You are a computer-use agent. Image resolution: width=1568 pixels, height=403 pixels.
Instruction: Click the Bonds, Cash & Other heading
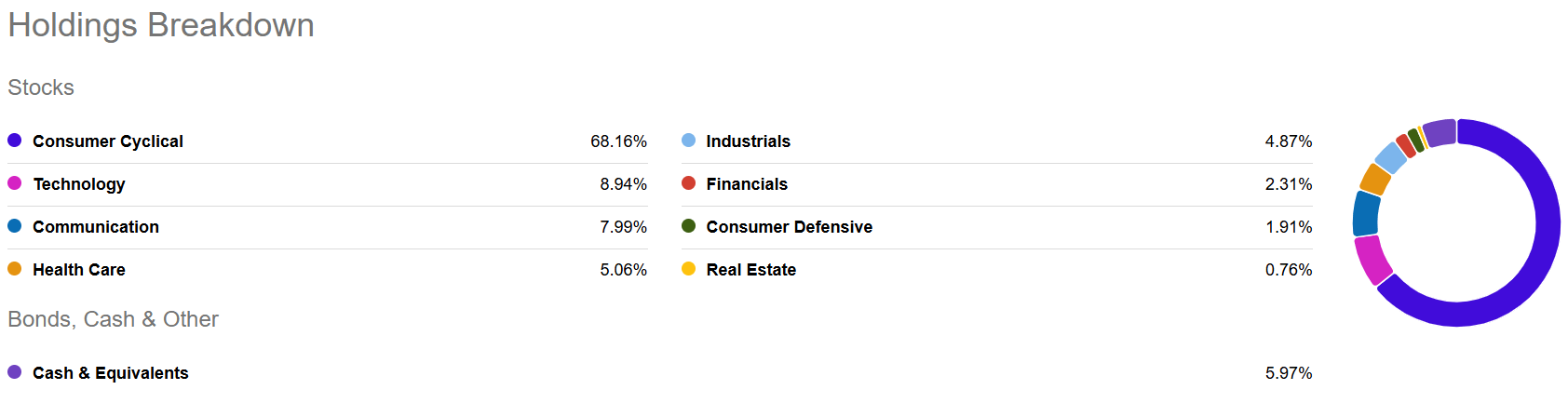113,319
